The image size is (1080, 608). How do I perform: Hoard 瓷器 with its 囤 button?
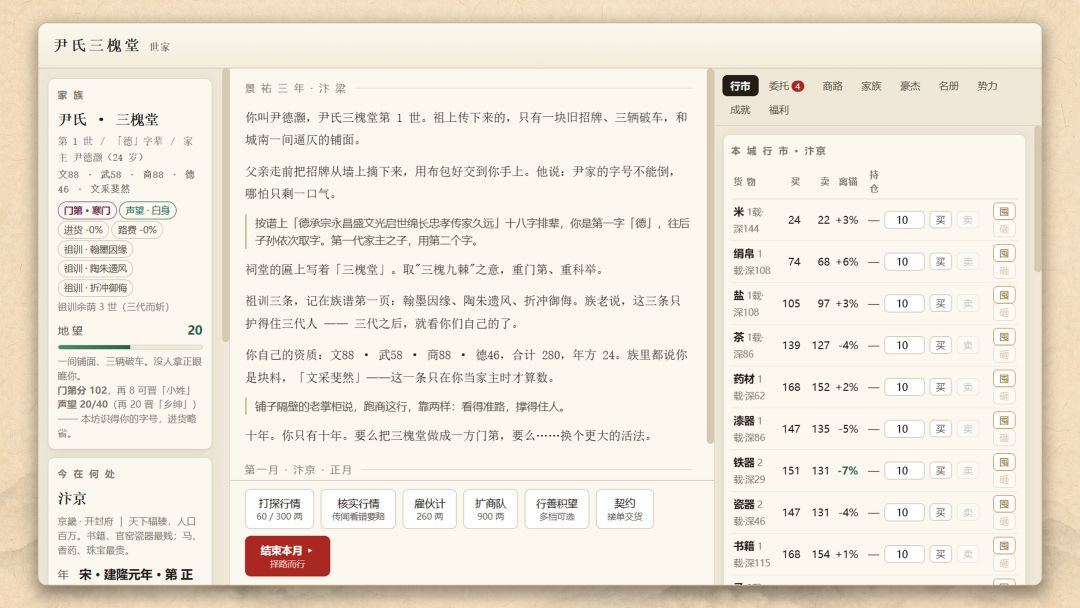[x=1004, y=504]
